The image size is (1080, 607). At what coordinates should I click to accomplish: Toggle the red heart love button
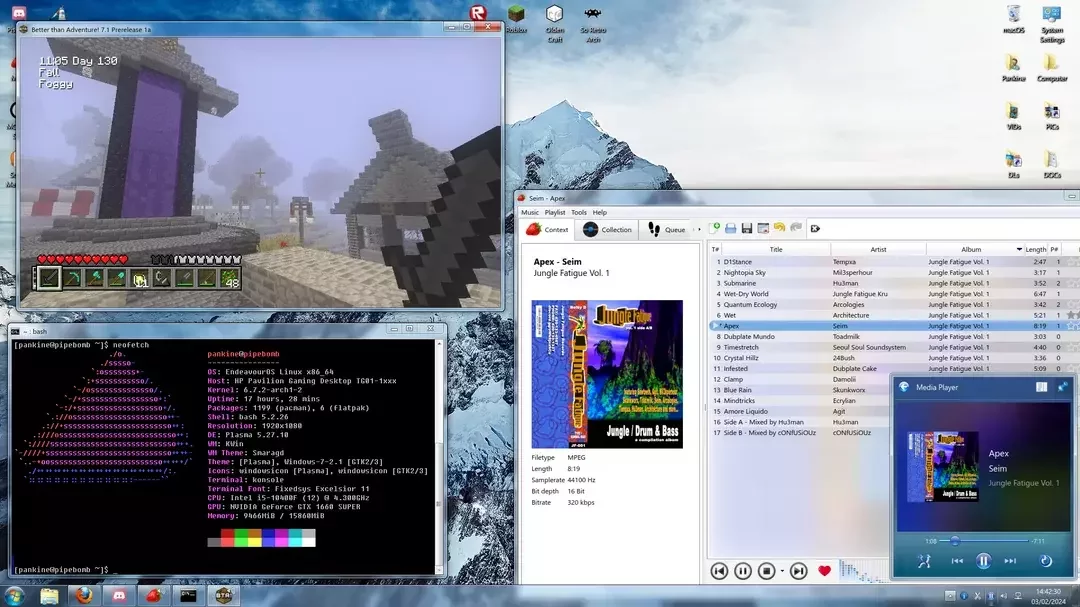click(x=824, y=571)
